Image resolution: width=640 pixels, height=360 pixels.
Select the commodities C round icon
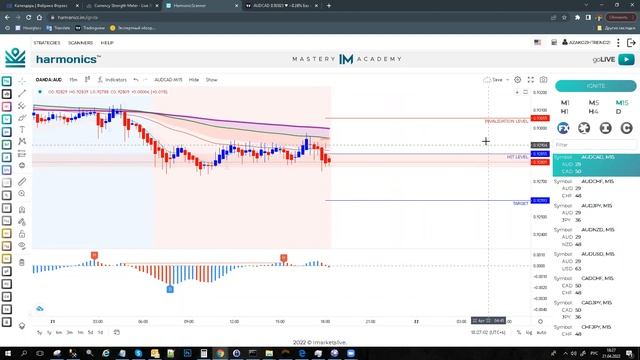[x=627, y=128]
